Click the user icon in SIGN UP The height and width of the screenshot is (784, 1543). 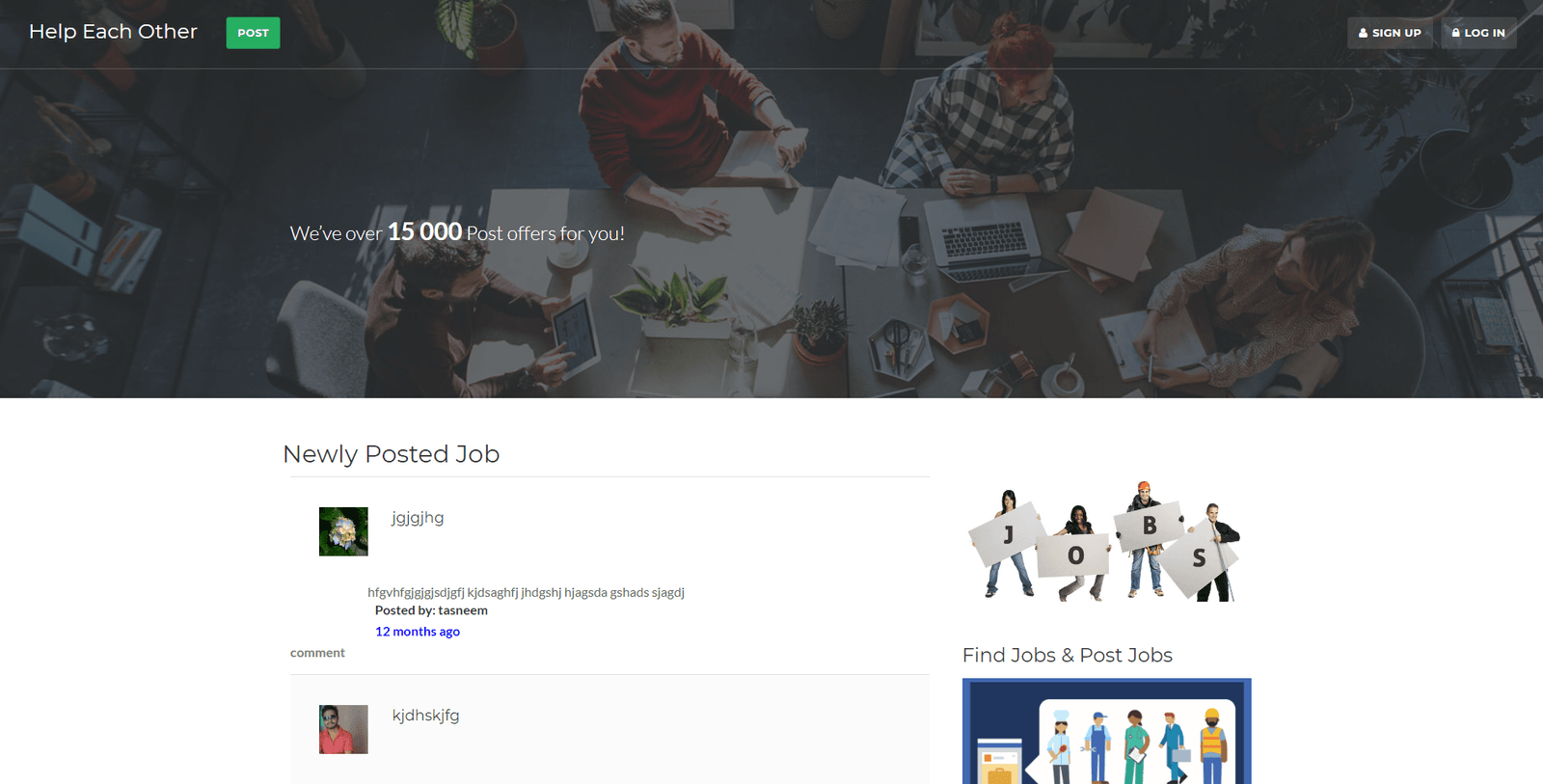pos(1363,33)
